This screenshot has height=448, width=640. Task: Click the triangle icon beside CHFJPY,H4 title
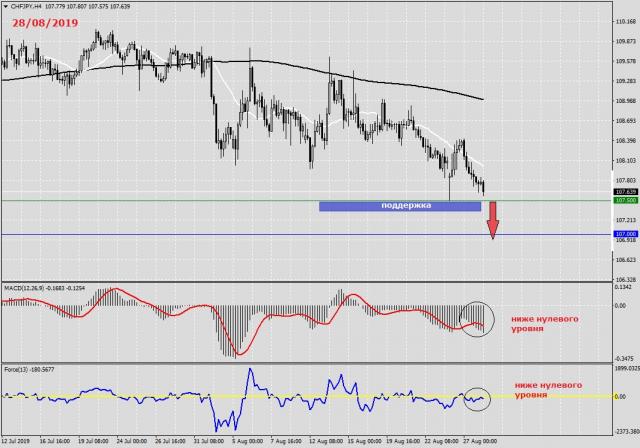point(6,6)
